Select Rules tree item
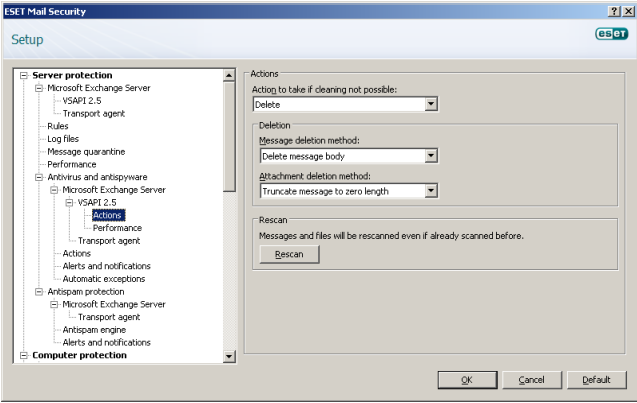Viewport: 637px width, 403px height. (x=58, y=126)
